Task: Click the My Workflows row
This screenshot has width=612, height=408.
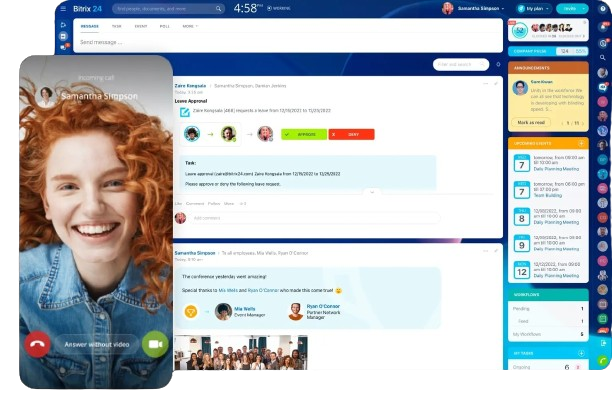Action: [548, 334]
